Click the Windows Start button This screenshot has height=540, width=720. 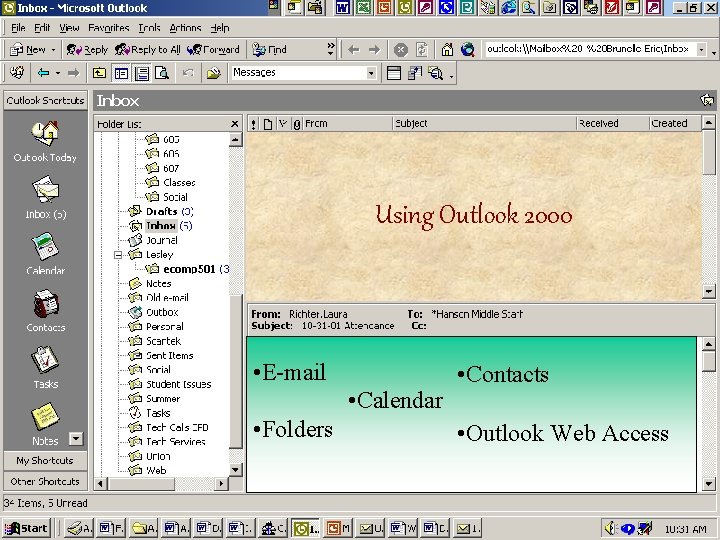click(x=27, y=529)
